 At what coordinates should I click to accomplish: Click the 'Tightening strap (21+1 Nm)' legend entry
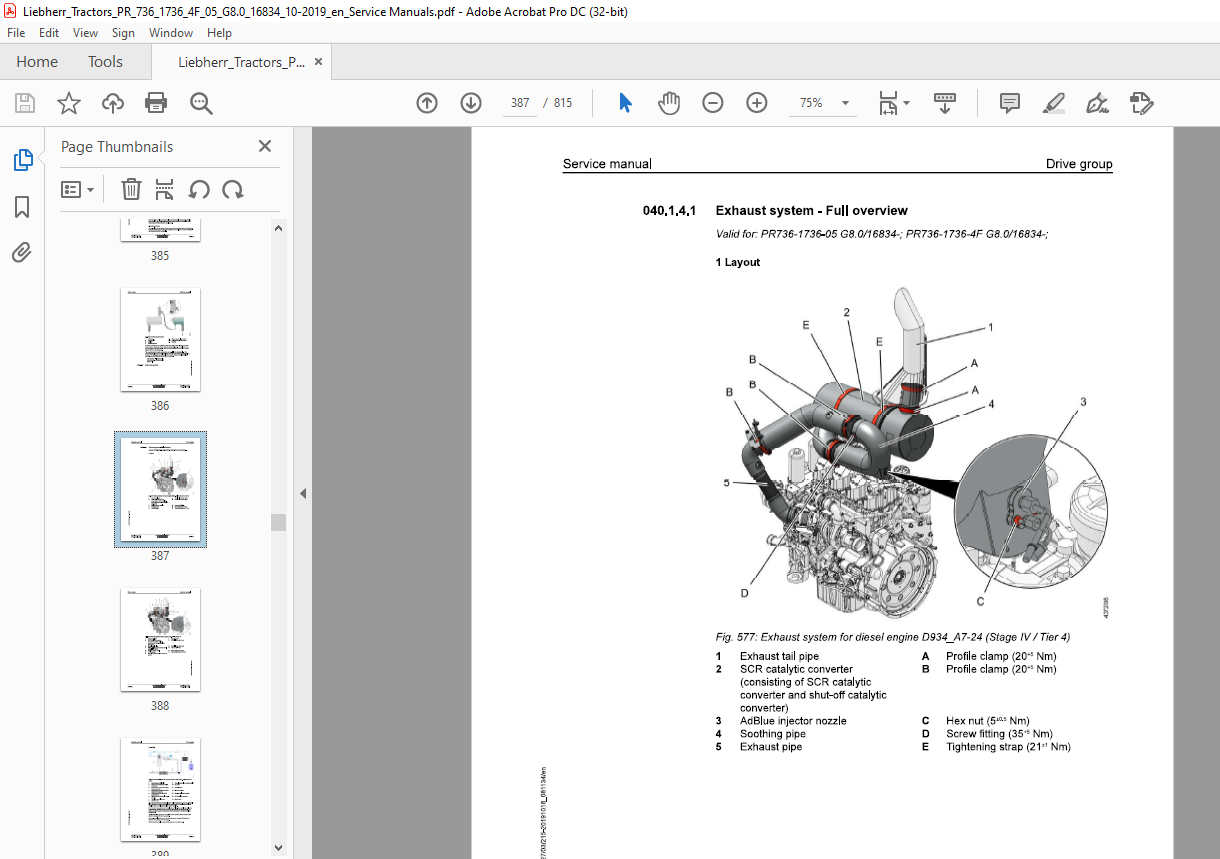pos(1008,747)
